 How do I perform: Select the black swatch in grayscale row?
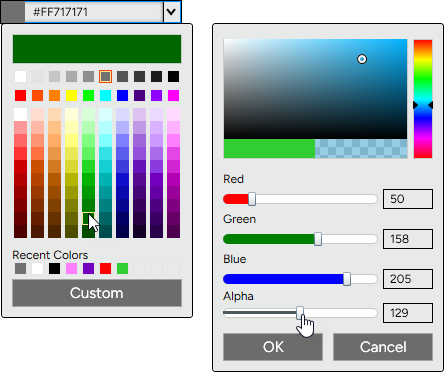[x=173, y=77]
